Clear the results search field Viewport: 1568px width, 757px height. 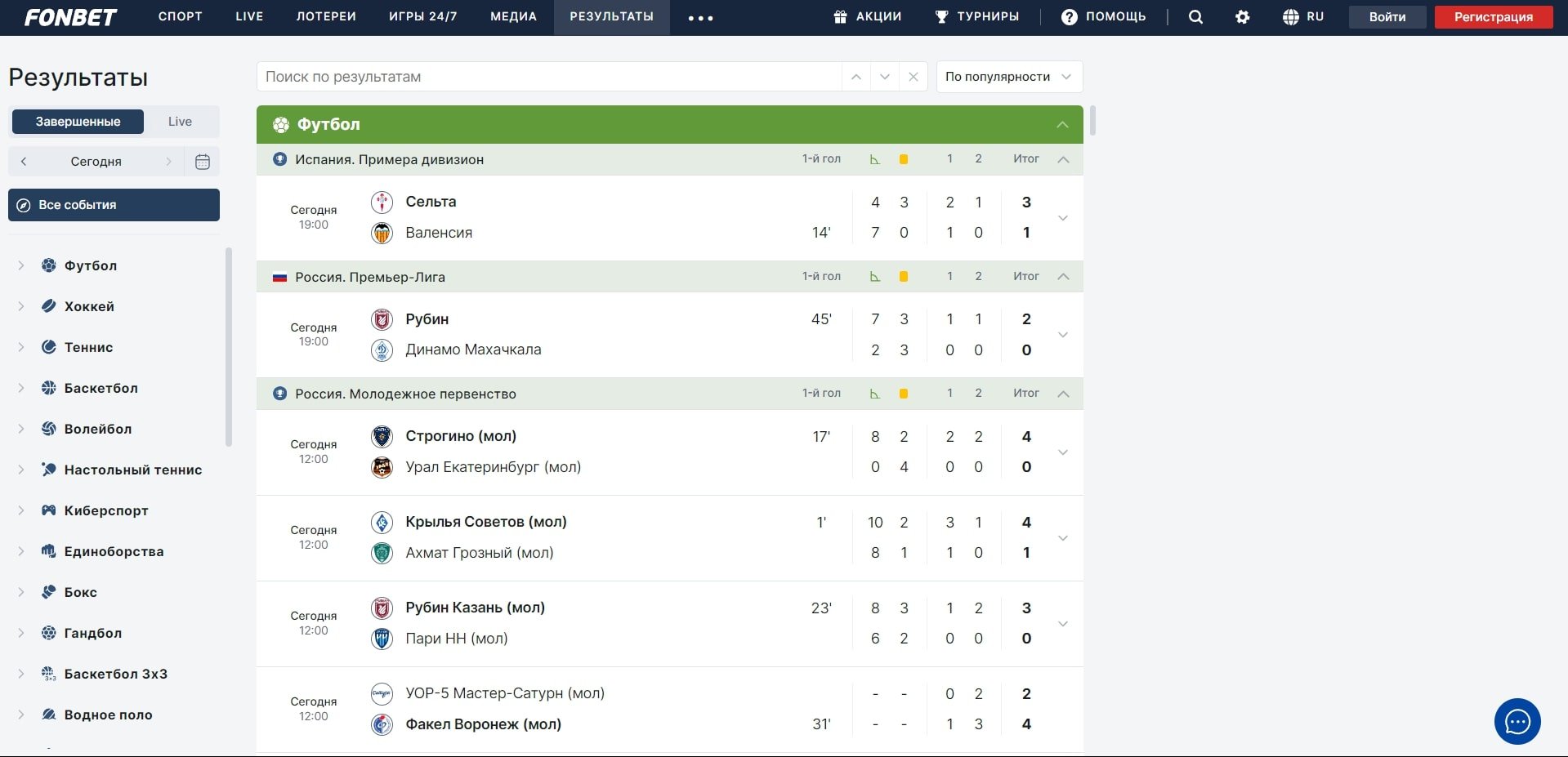[x=914, y=77]
